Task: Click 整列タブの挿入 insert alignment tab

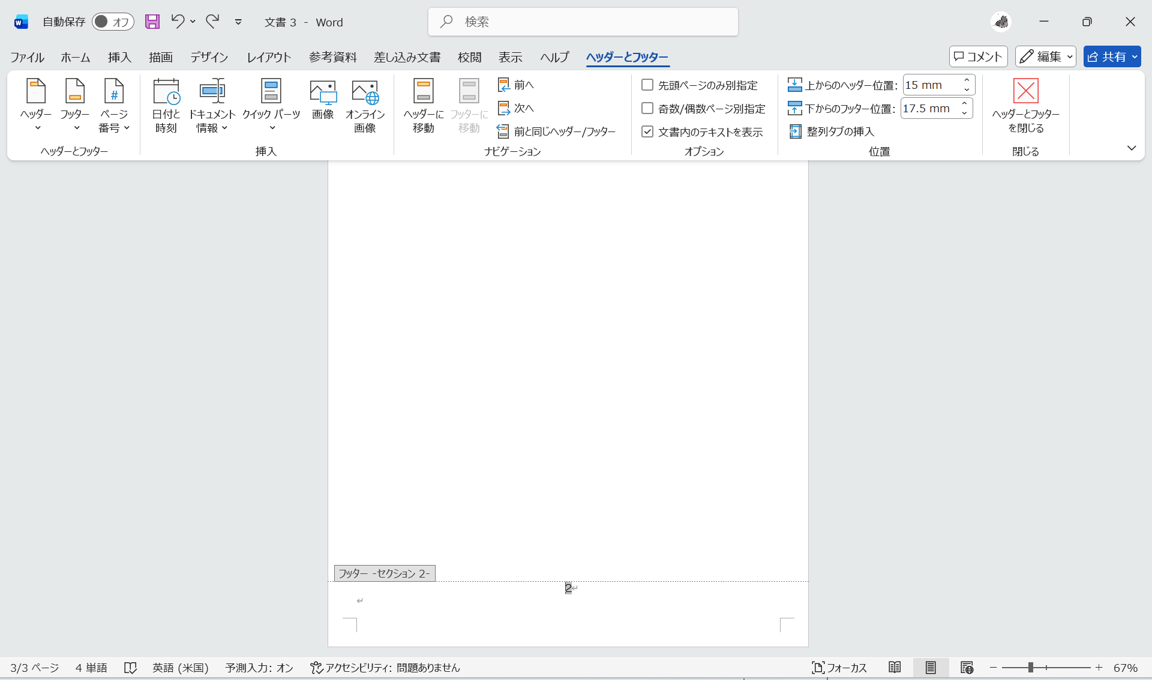Action: pos(831,131)
